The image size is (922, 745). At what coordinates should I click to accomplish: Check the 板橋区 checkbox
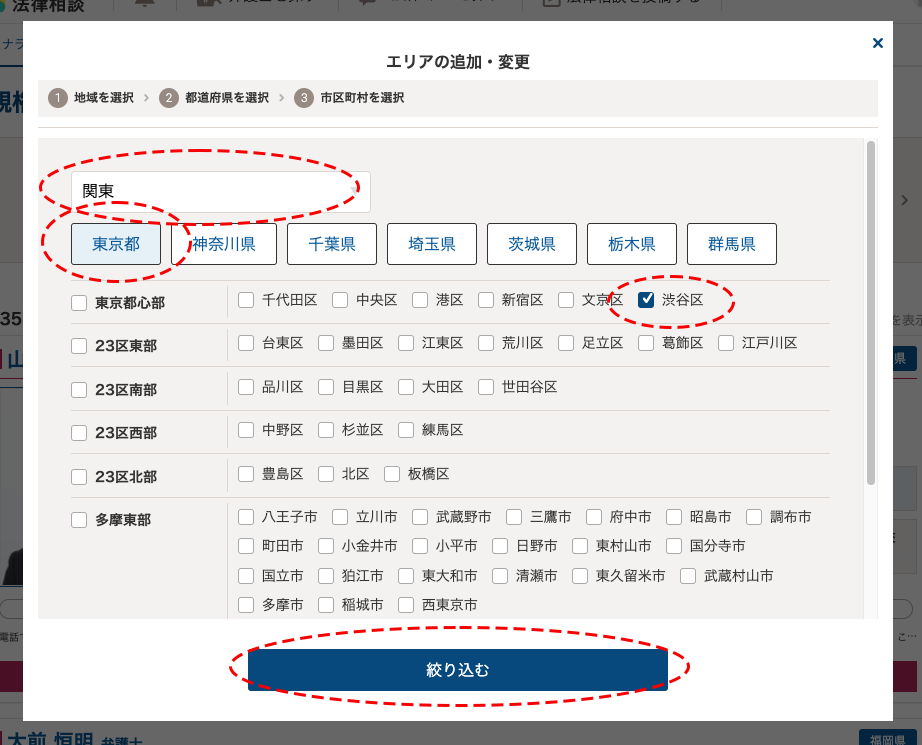[392, 474]
